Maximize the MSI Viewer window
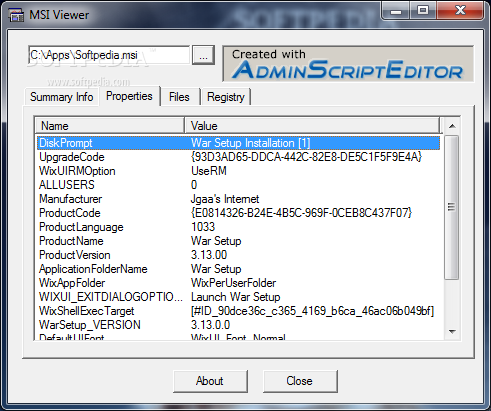491x411 pixels. pyautogui.click(x=423, y=11)
